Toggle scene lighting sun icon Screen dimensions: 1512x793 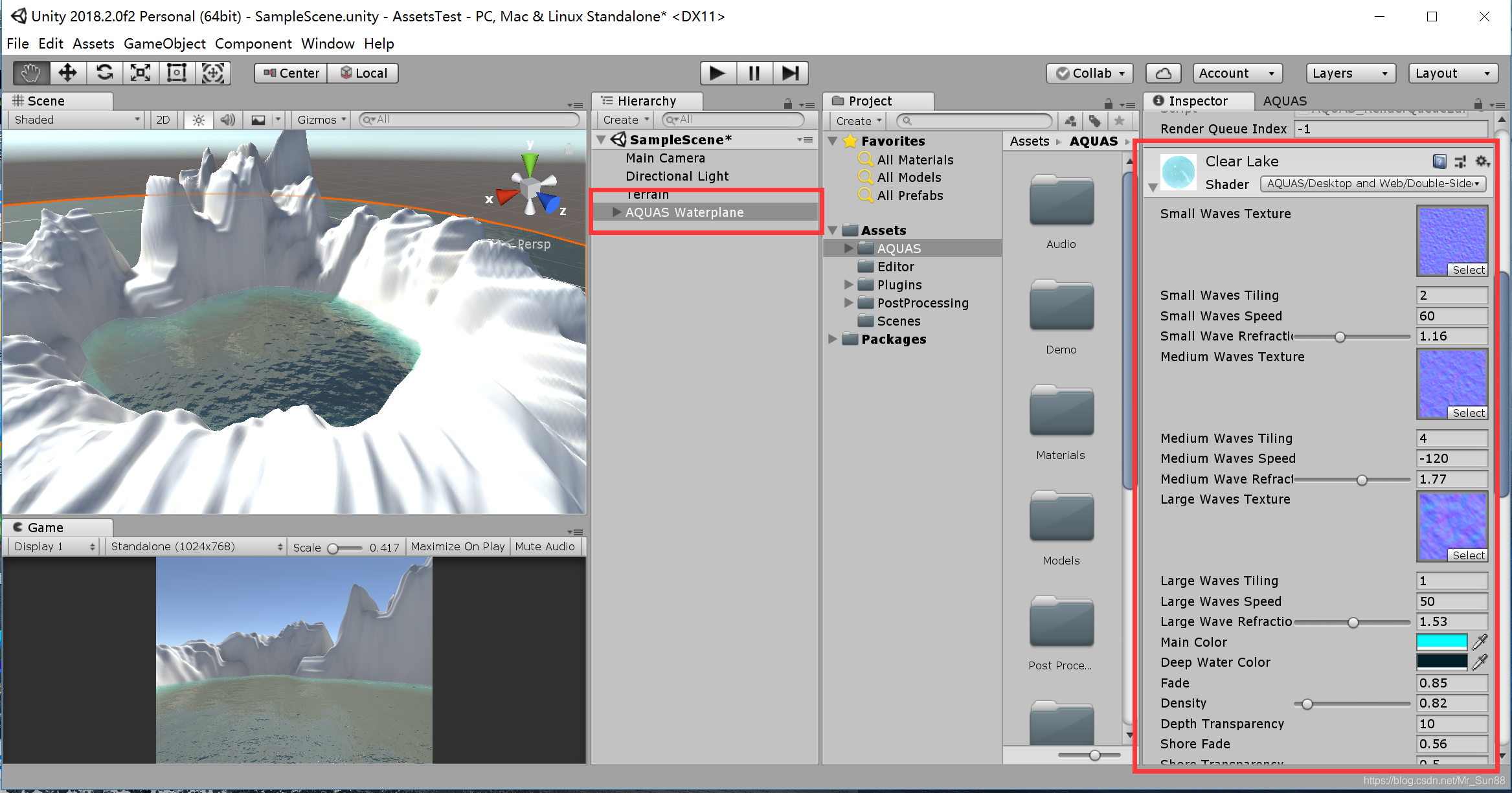pyautogui.click(x=199, y=120)
